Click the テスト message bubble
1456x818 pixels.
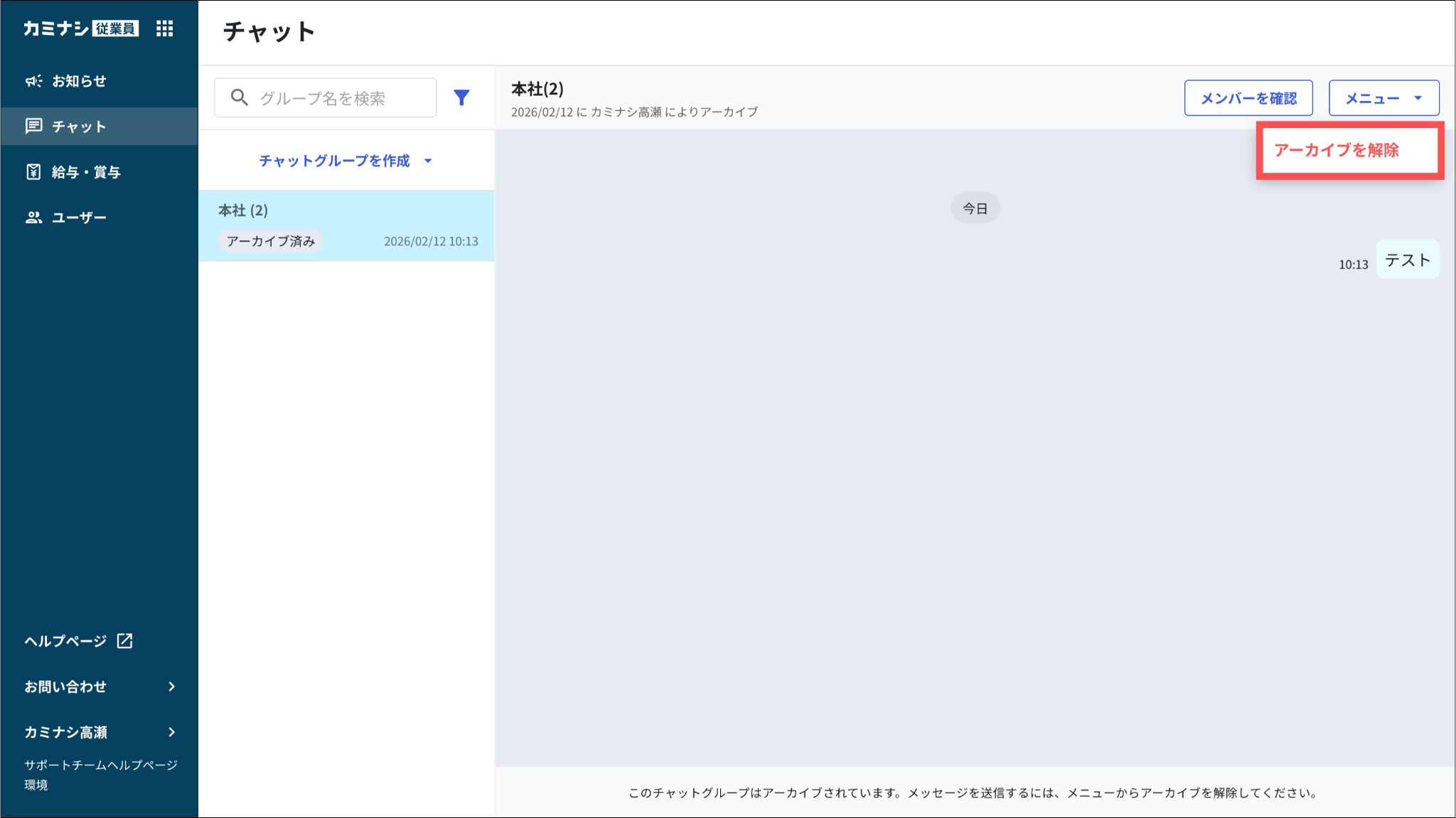coord(1408,260)
